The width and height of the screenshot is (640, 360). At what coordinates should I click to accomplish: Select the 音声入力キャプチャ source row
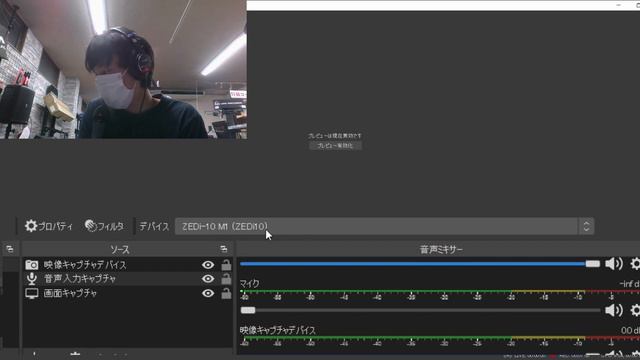127,279
